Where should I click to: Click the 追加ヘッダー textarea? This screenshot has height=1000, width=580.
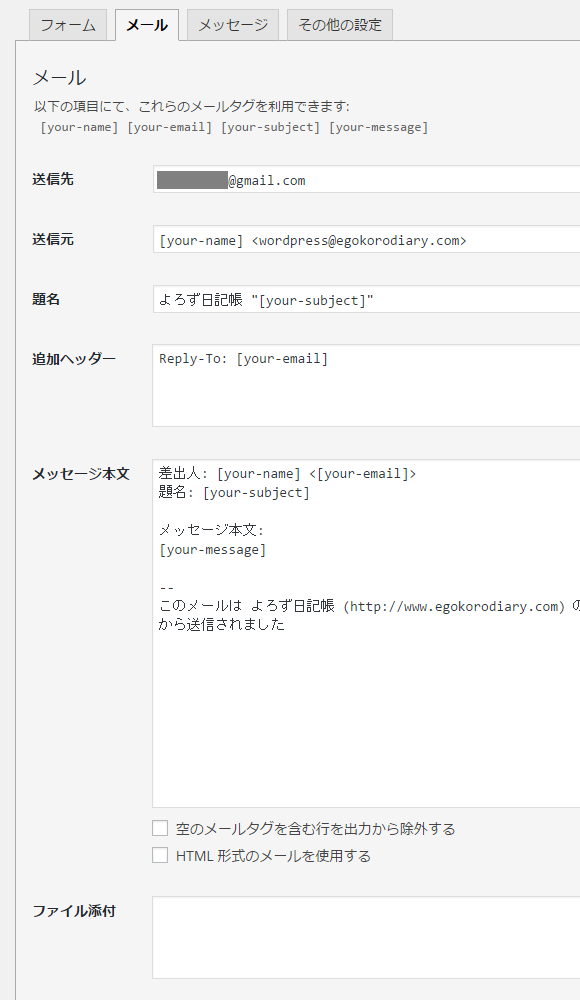point(366,386)
